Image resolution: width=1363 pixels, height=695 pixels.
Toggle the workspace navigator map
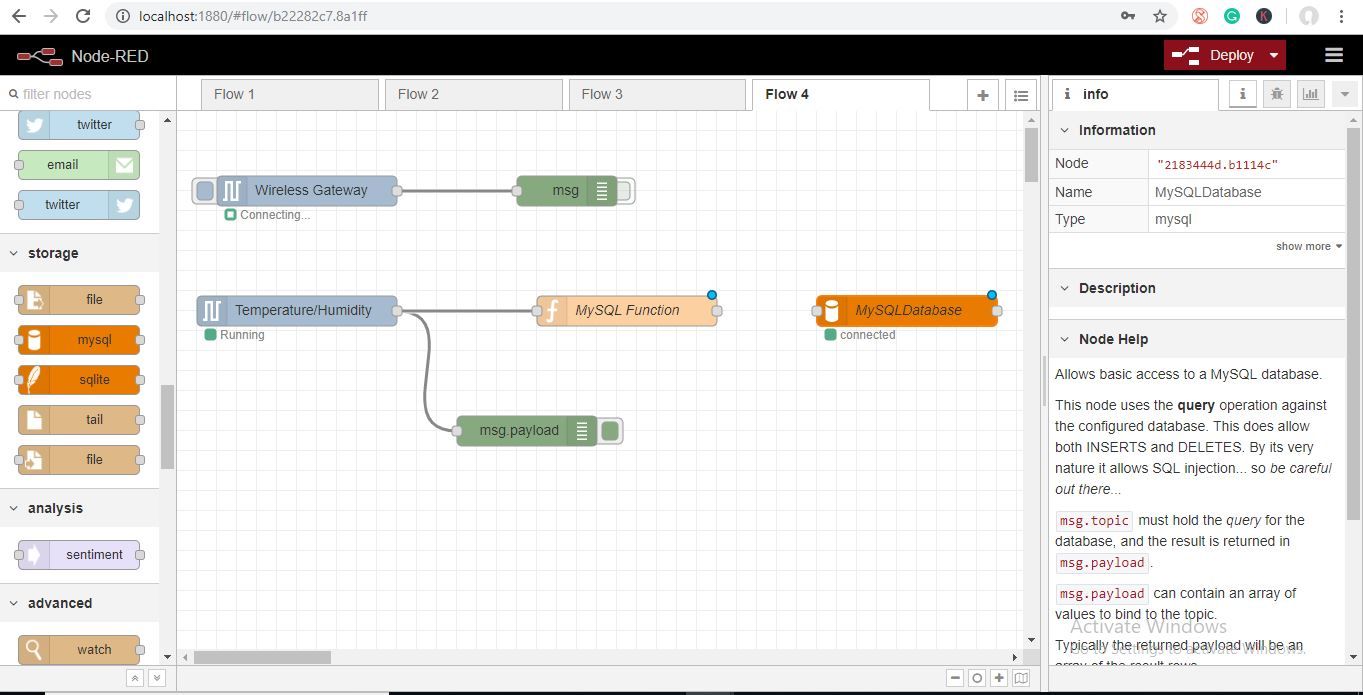pyautogui.click(x=1021, y=678)
